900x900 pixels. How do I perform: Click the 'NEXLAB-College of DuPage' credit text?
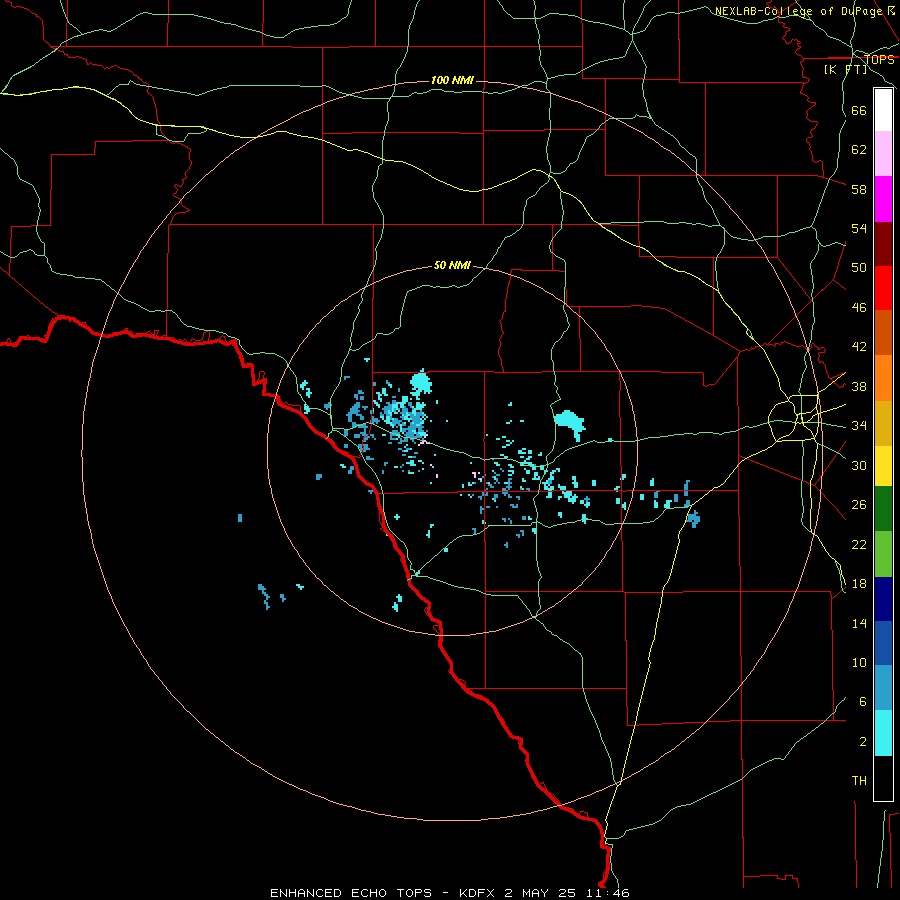[798, 11]
